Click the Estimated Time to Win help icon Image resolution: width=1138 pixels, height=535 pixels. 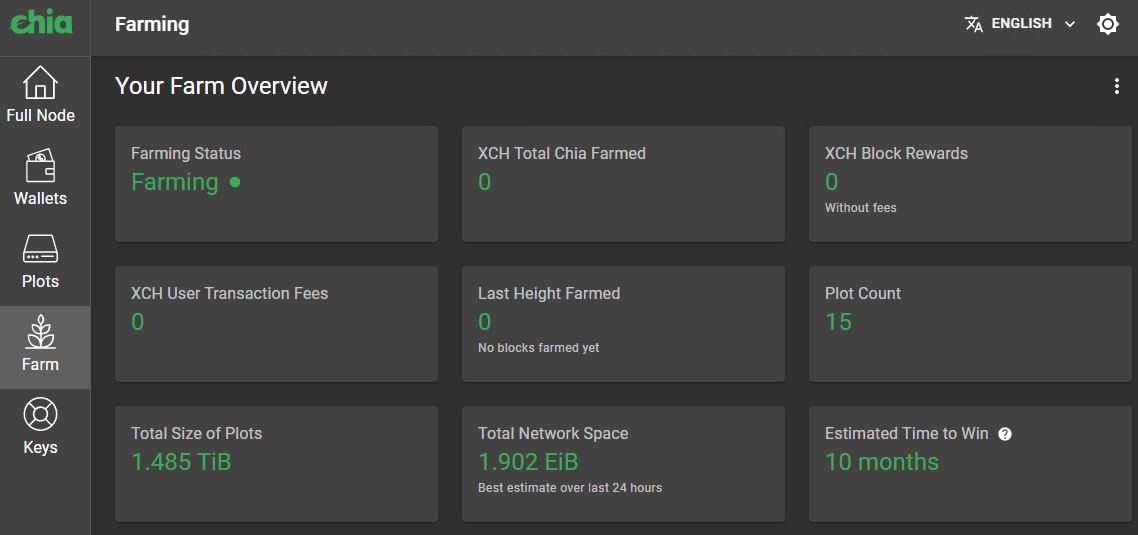coord(1005,434)
